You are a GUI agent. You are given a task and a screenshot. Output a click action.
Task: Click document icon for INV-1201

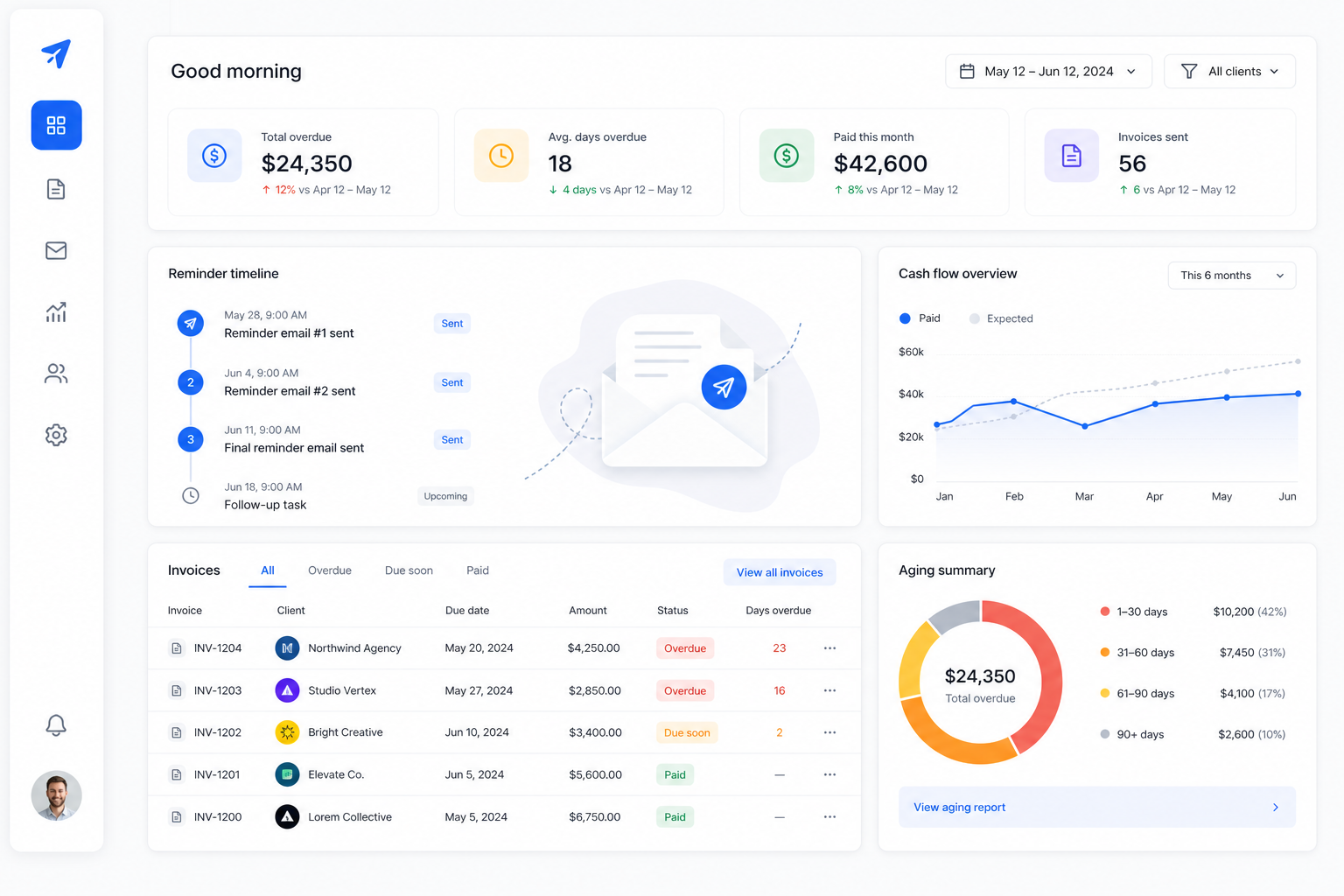177,774
